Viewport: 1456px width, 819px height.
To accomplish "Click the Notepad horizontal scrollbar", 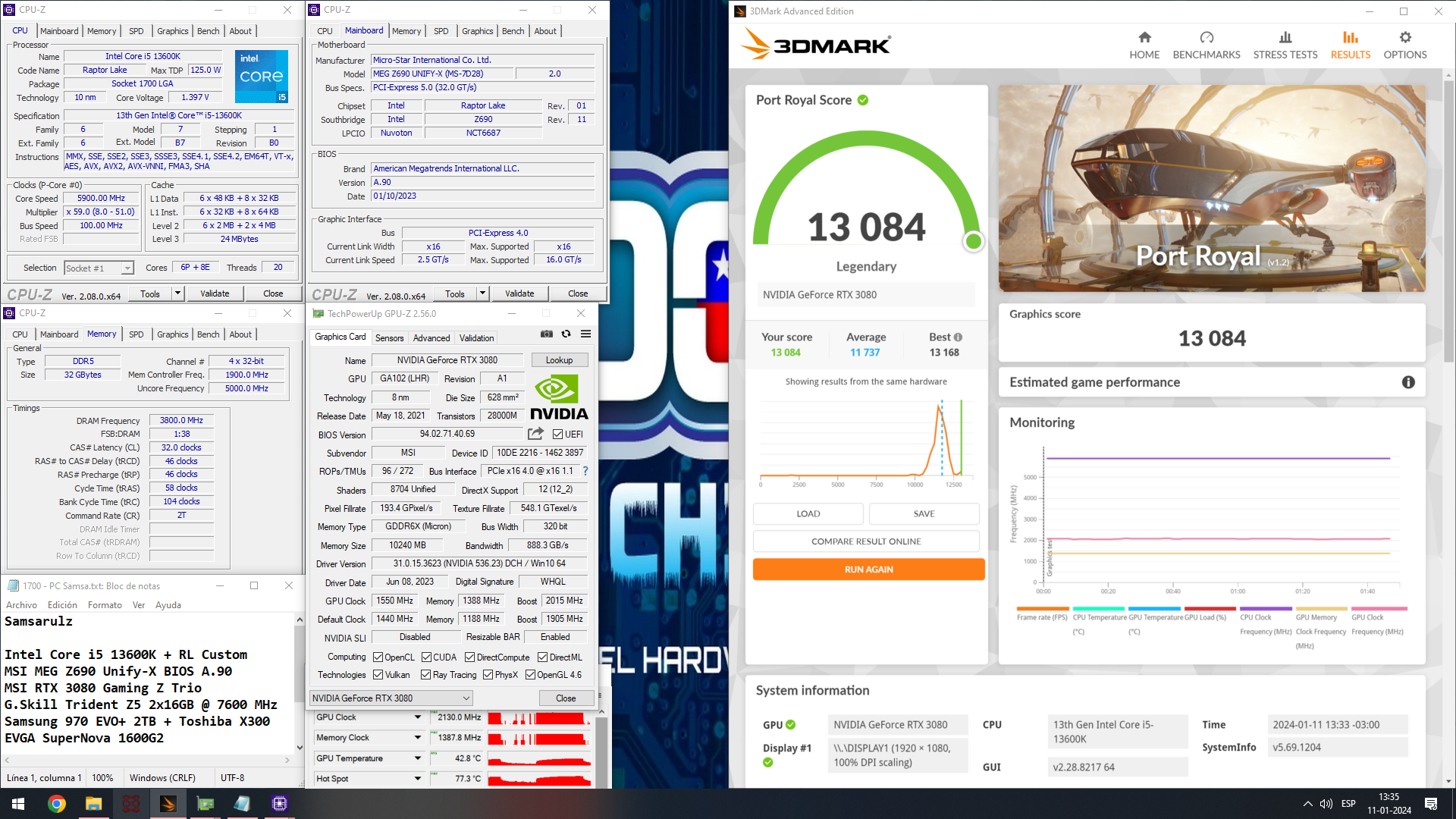I will tap(149, 760).
